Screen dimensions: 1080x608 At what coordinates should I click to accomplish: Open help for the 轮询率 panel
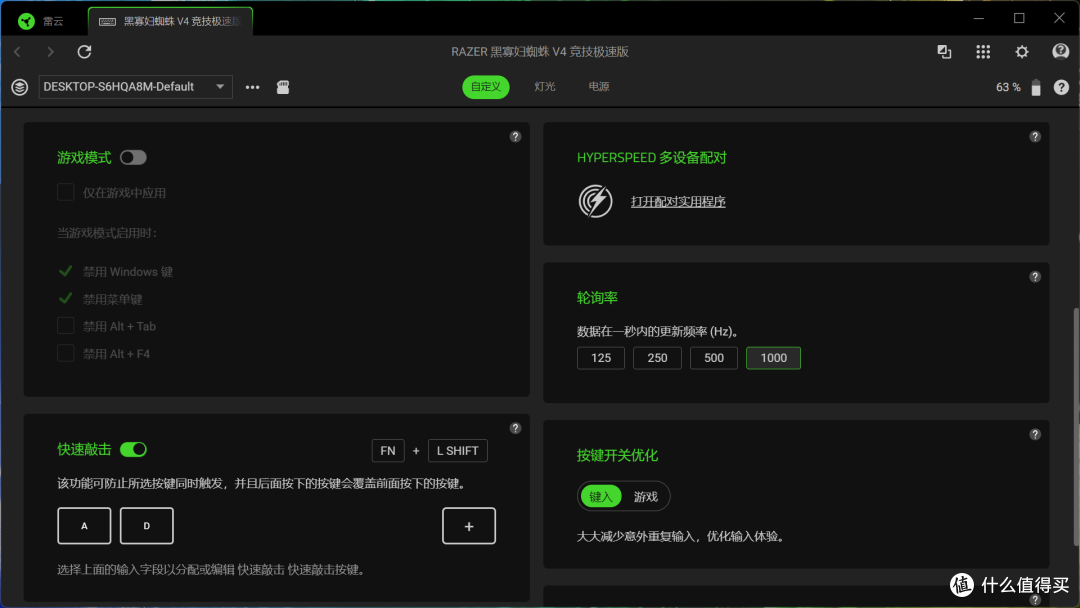[1035, 277]
